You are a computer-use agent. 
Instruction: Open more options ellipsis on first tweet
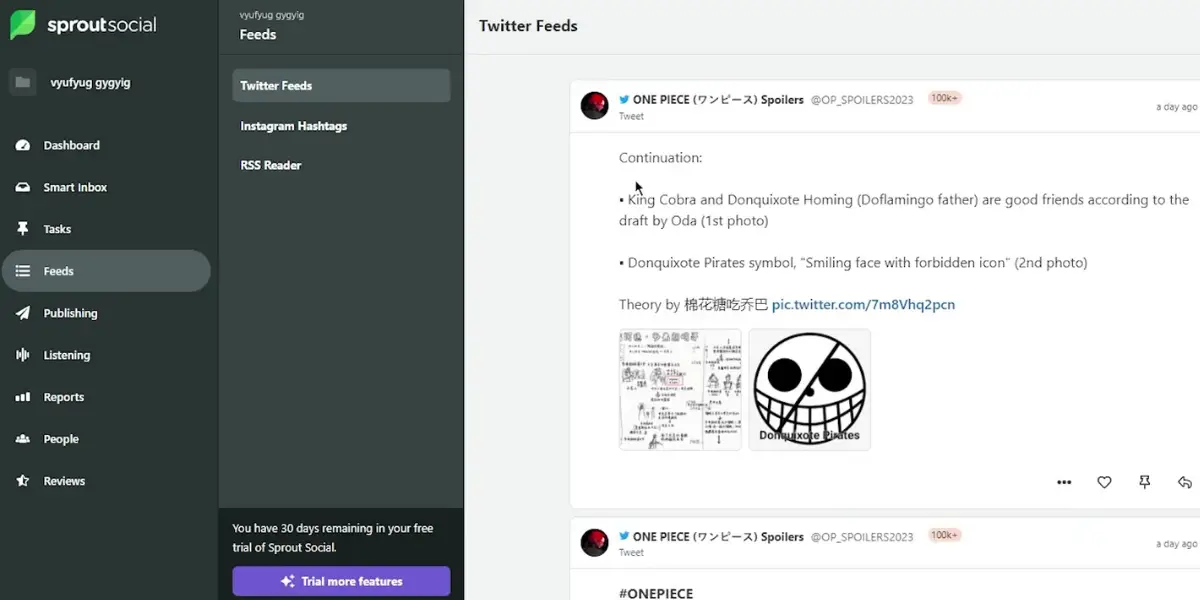[1064, 483]
